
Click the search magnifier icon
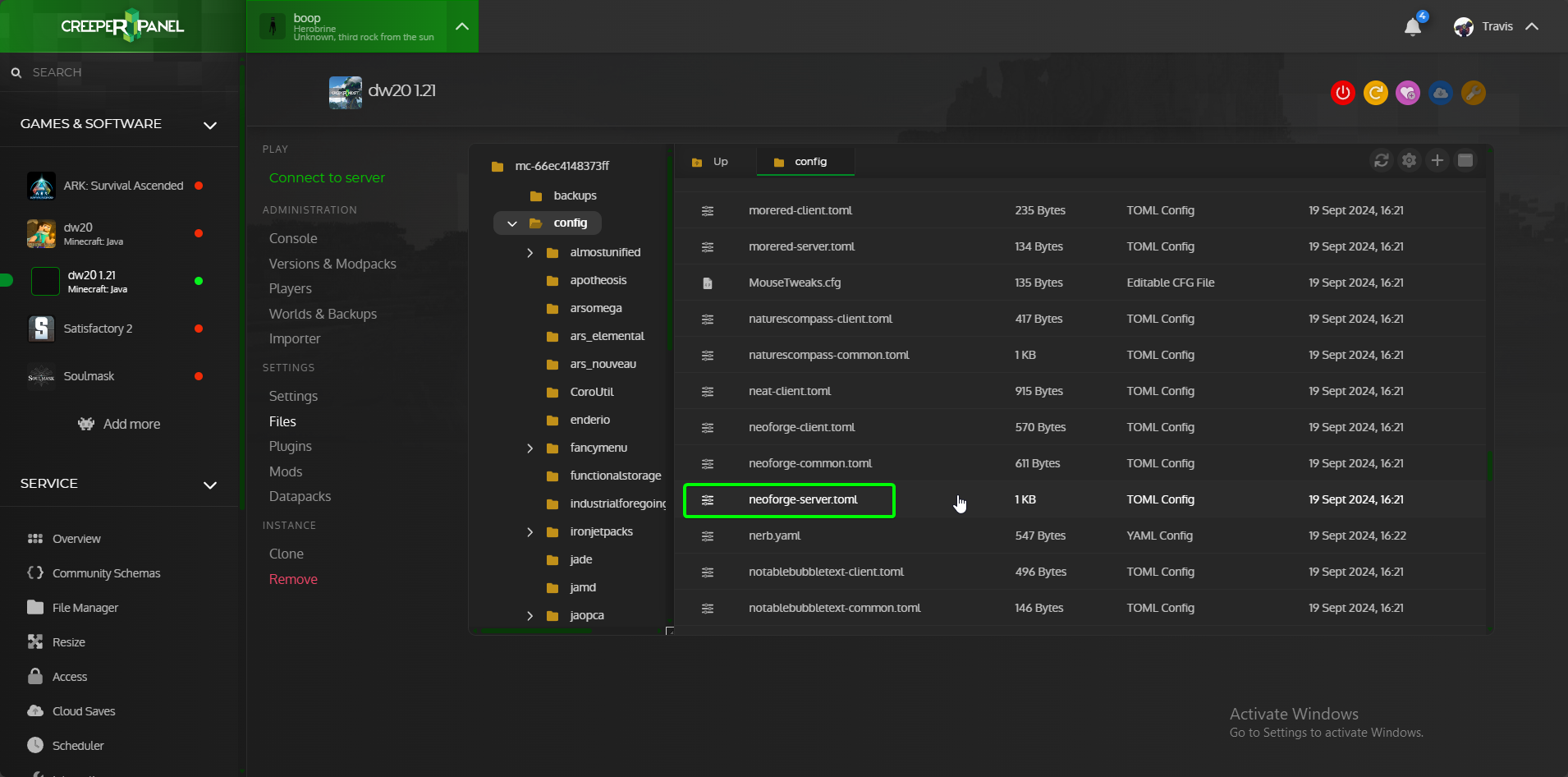coord(16,72)
